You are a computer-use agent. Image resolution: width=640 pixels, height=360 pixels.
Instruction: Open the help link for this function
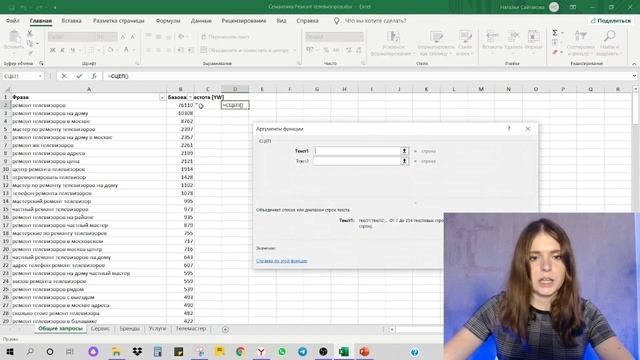click(x=282, y=261)
